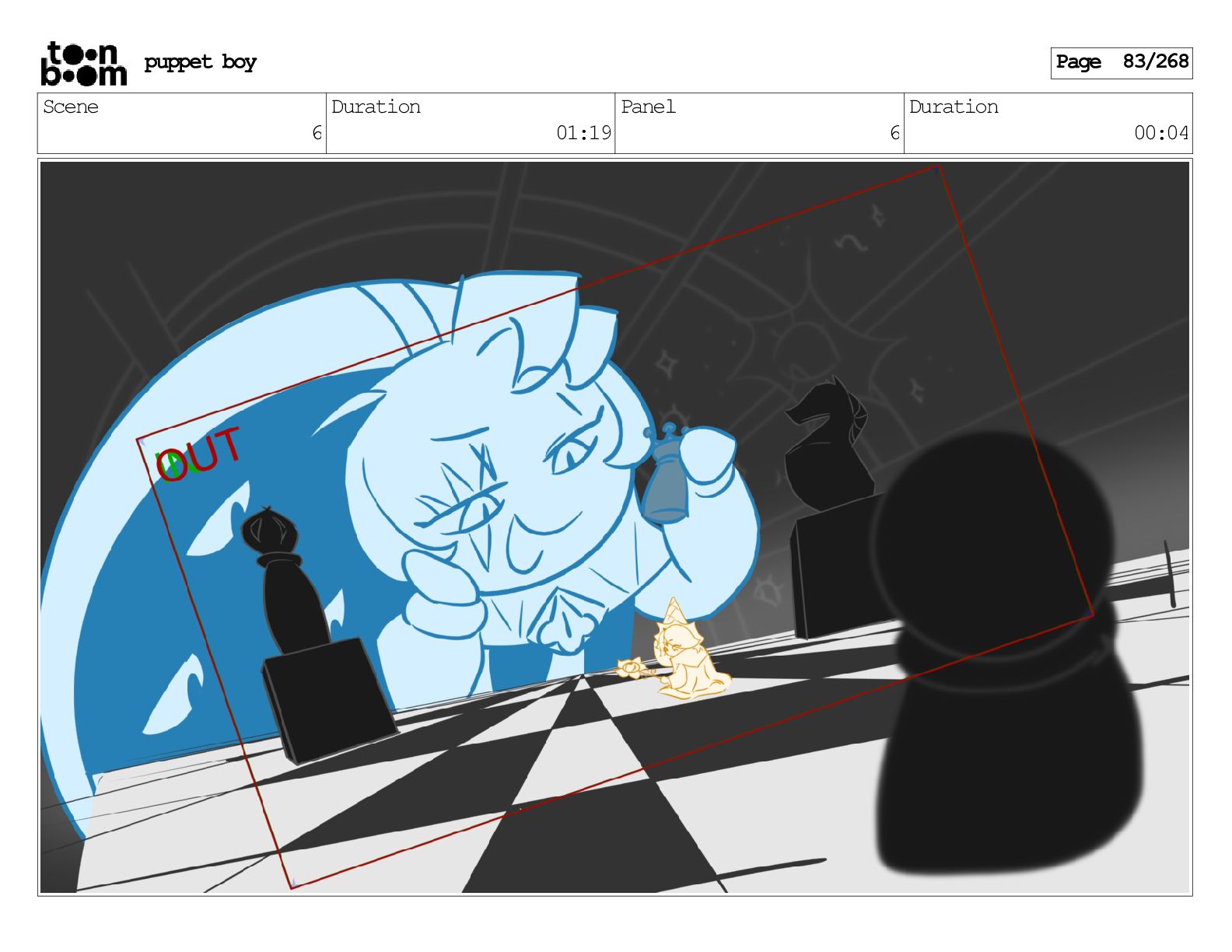Click the storyboard panel with the chessboard
This screenshot has height=952, width=1232.
click(615, 527)
